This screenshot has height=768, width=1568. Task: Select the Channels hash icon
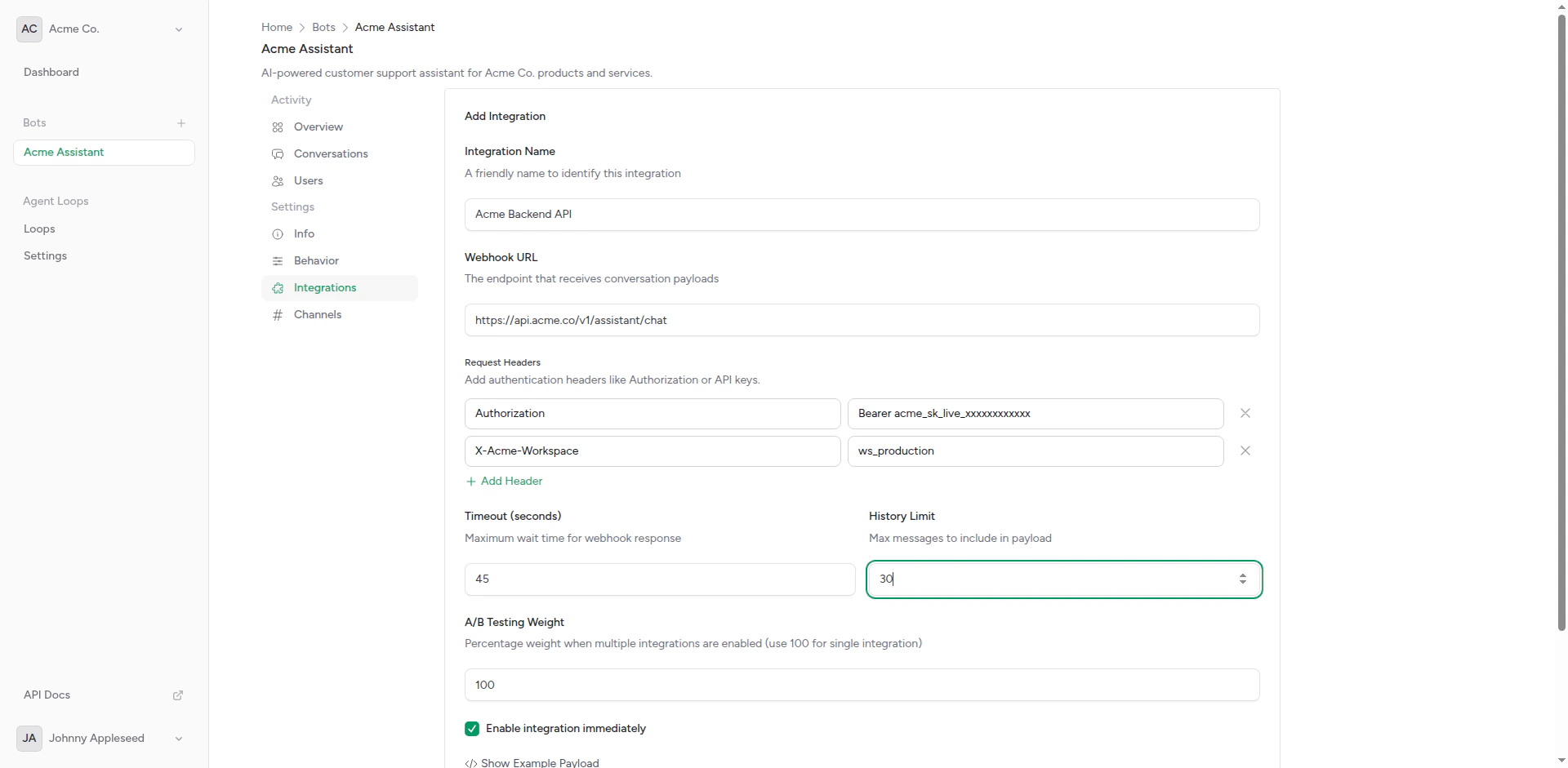click(278, 315)
